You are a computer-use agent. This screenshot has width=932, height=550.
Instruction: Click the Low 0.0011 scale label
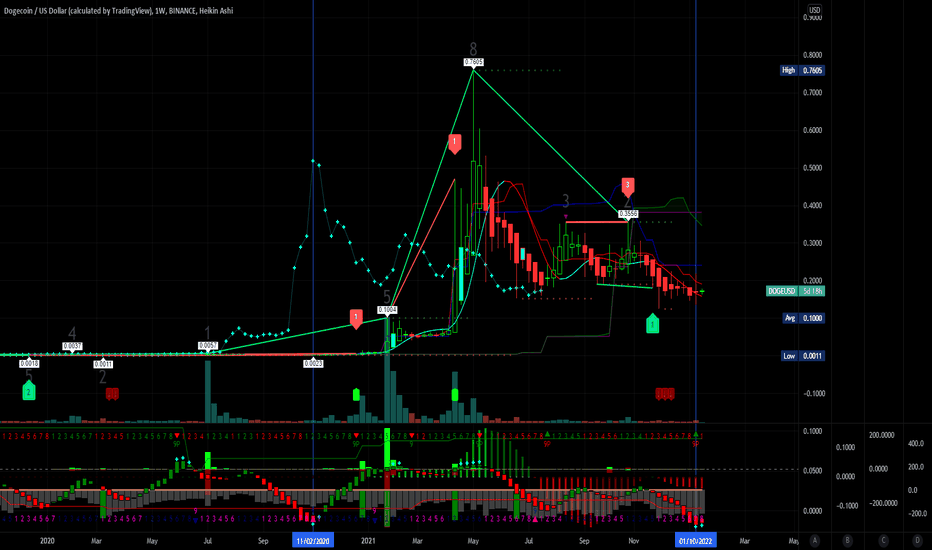click(x=802, y=356)
